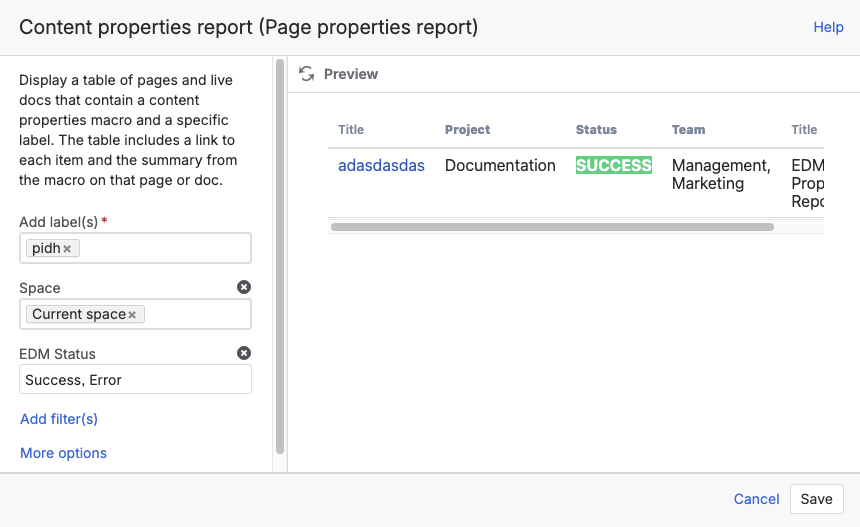
Task: Save the content properties report
Action: click(817, 499)
